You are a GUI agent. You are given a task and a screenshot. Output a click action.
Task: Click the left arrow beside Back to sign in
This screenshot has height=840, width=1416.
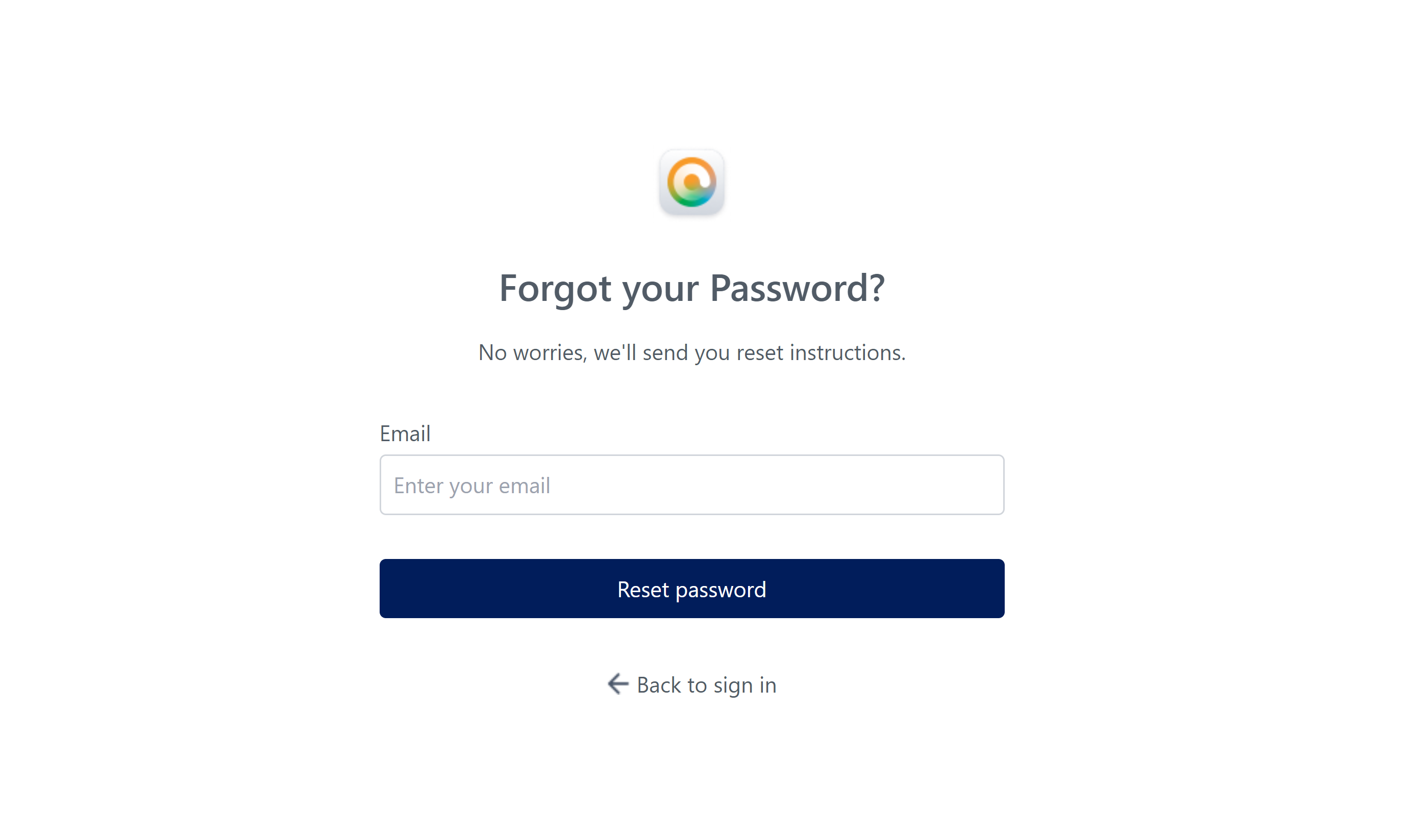click(x=618, y=684)
